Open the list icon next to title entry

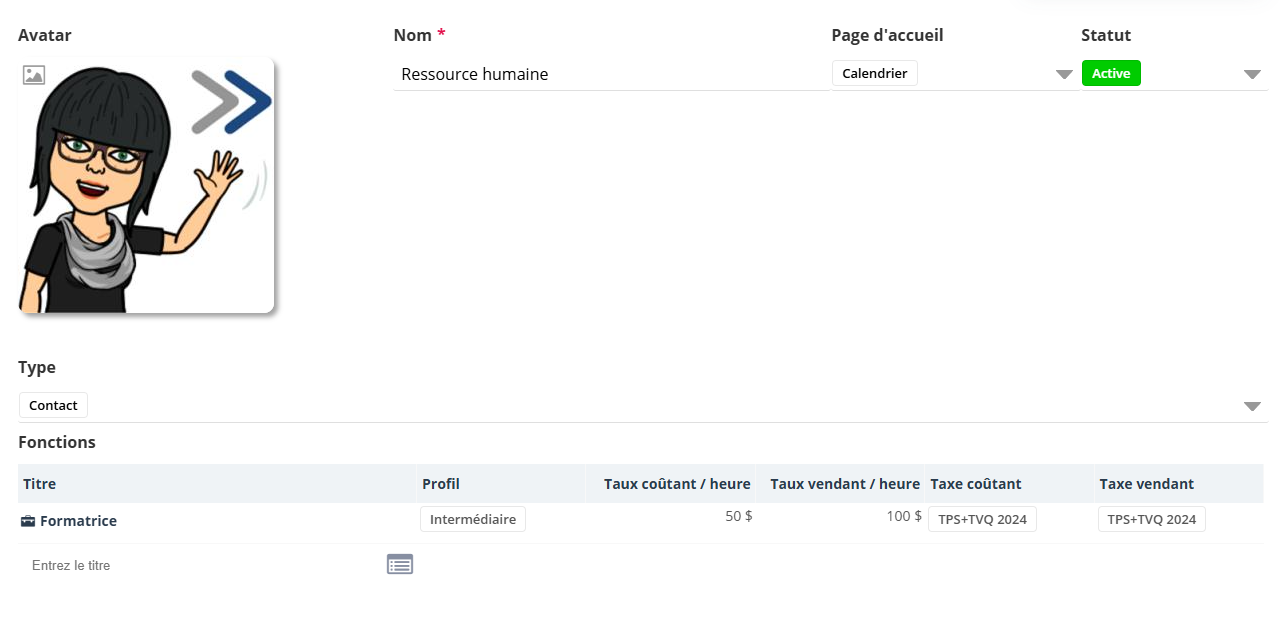(x=400, y=564)
